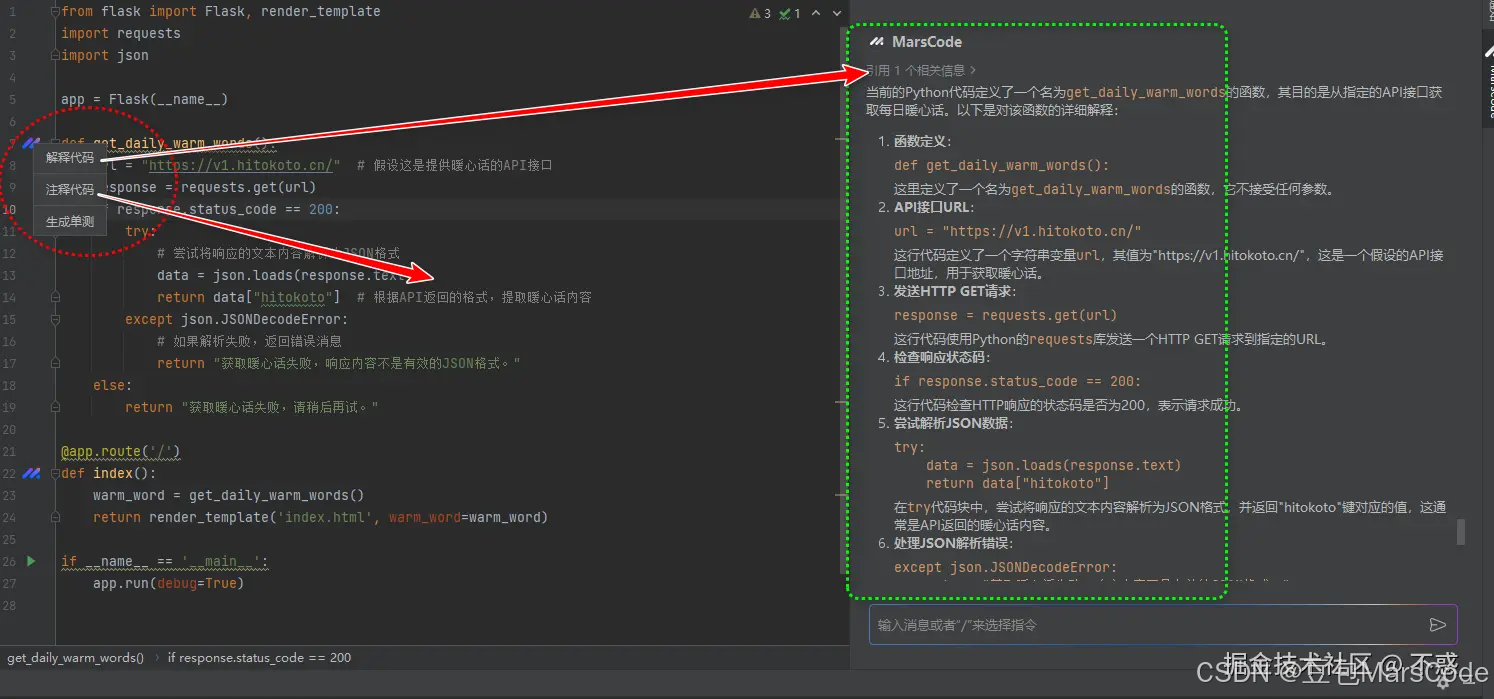This screenshot has width=1494, height=699.
Task: Click the MarsCode gutter icon beside def get_daily_warm_words
Action: click(31, 143)
